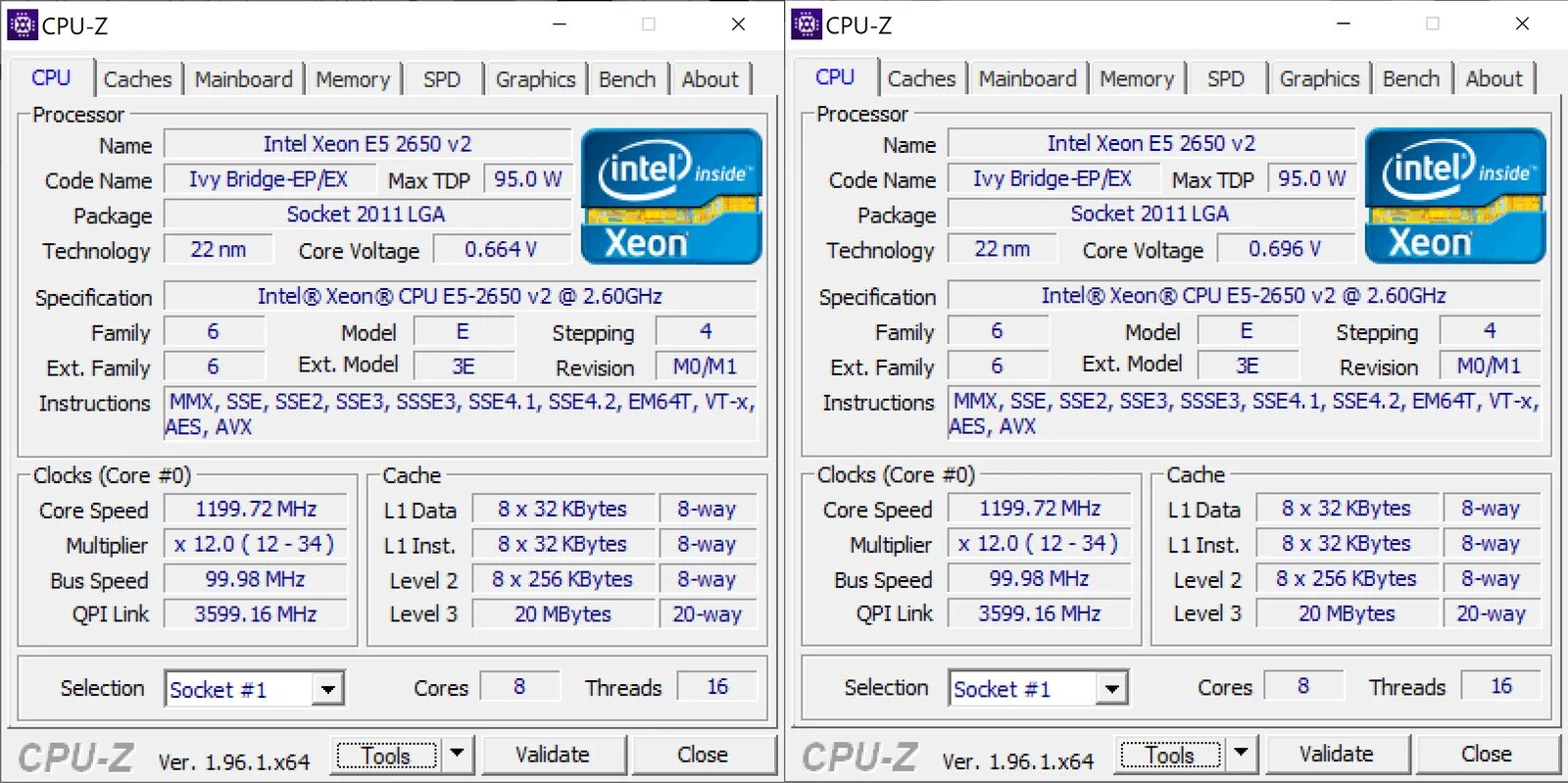Click Instructions list in right window
This screenshot has width=1568, height=783.
click(x=1245, y=414)
